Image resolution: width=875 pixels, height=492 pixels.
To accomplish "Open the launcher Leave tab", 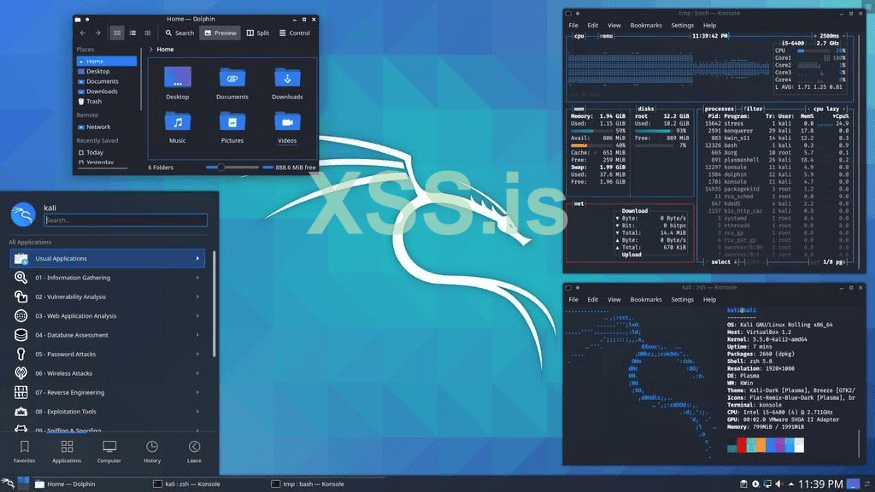I will pos(194,452).
